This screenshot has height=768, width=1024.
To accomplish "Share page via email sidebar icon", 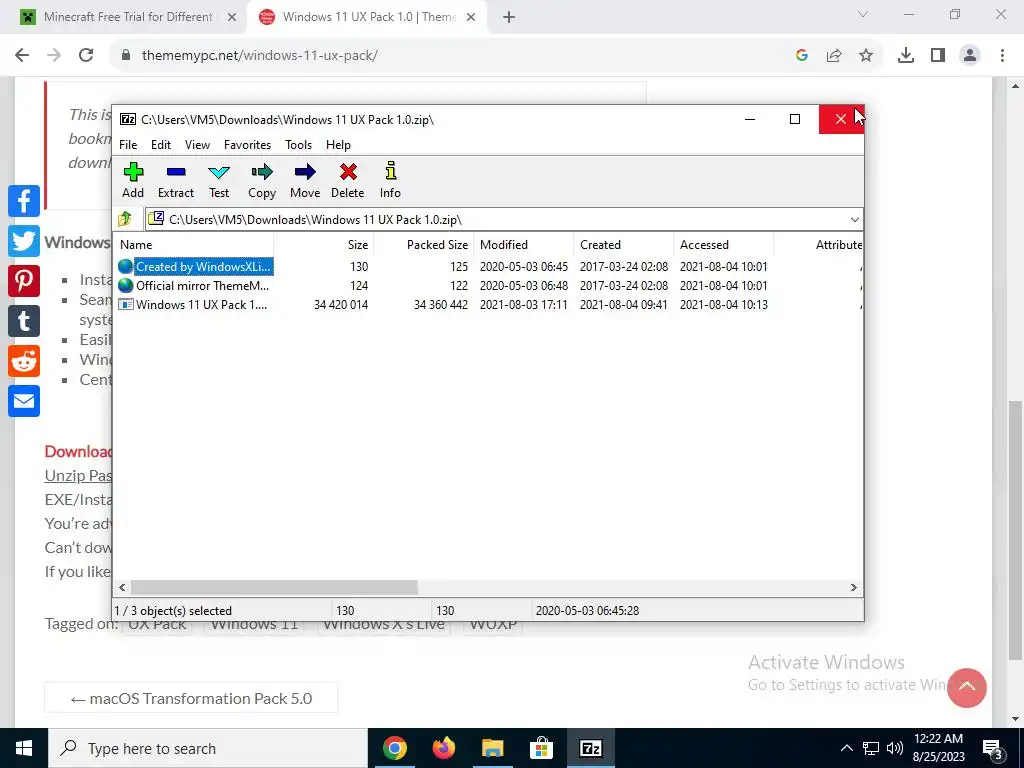I will click(x=24, y=401).
